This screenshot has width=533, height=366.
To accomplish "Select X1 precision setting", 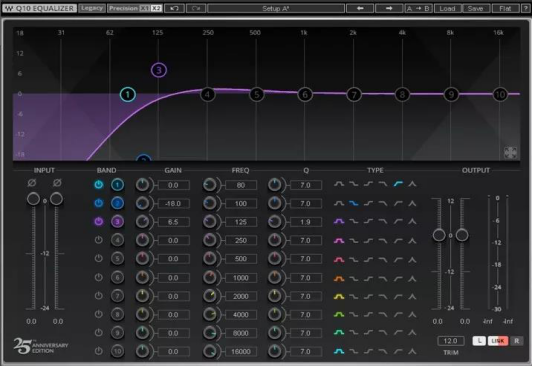I will click(x=144, y=8).
